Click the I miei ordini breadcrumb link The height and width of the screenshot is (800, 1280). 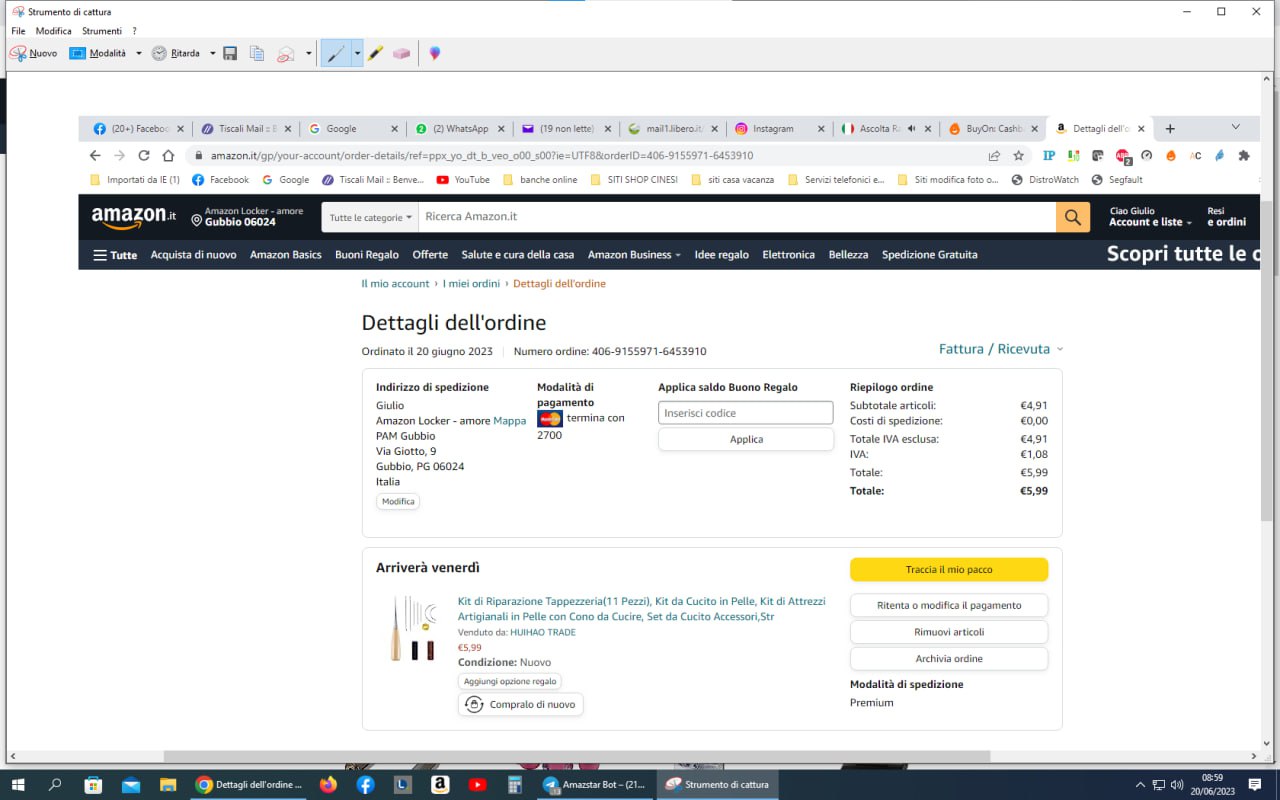[471, 284]
